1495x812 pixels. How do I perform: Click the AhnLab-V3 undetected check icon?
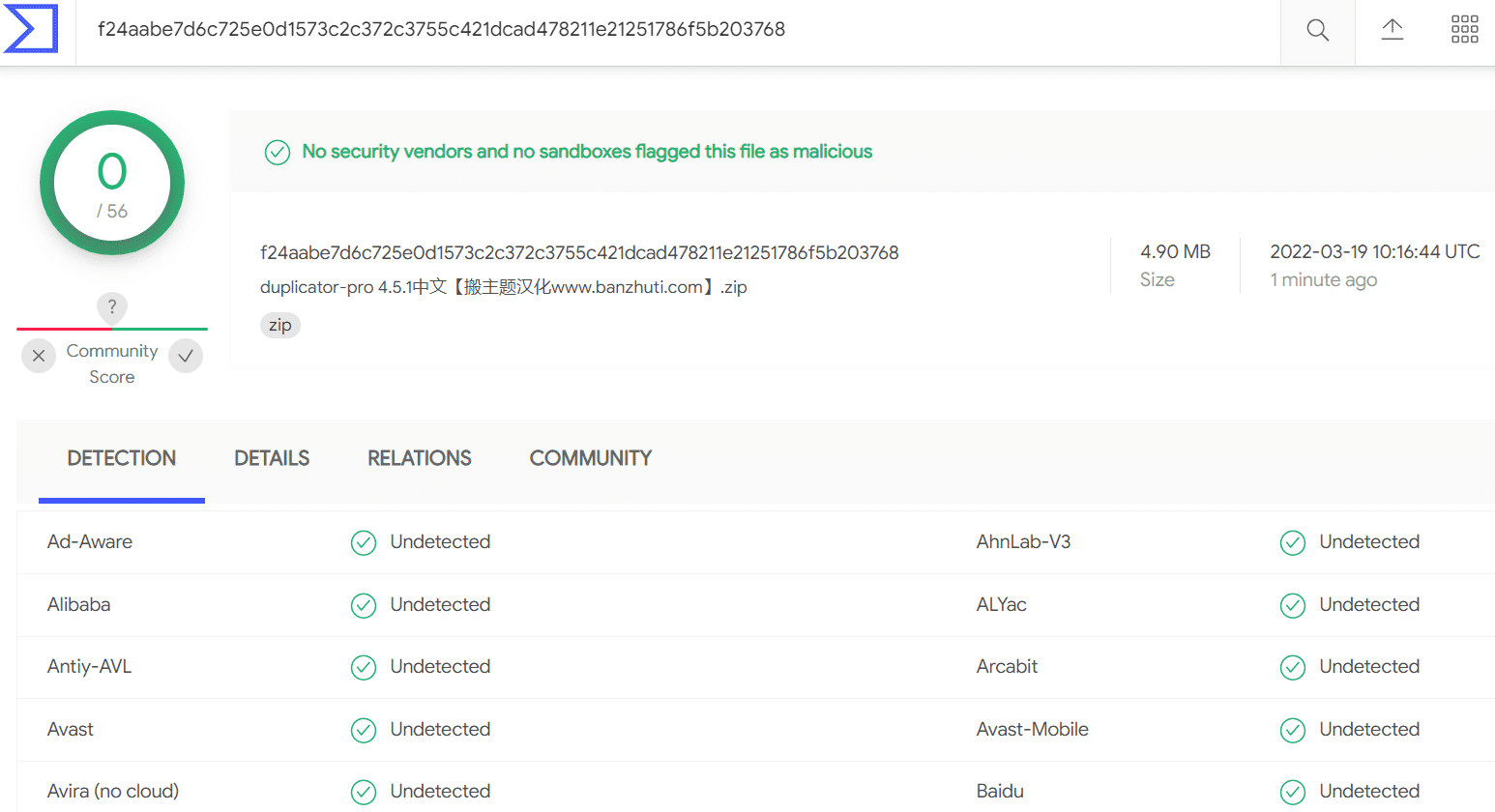click(x=1293, y=543)
